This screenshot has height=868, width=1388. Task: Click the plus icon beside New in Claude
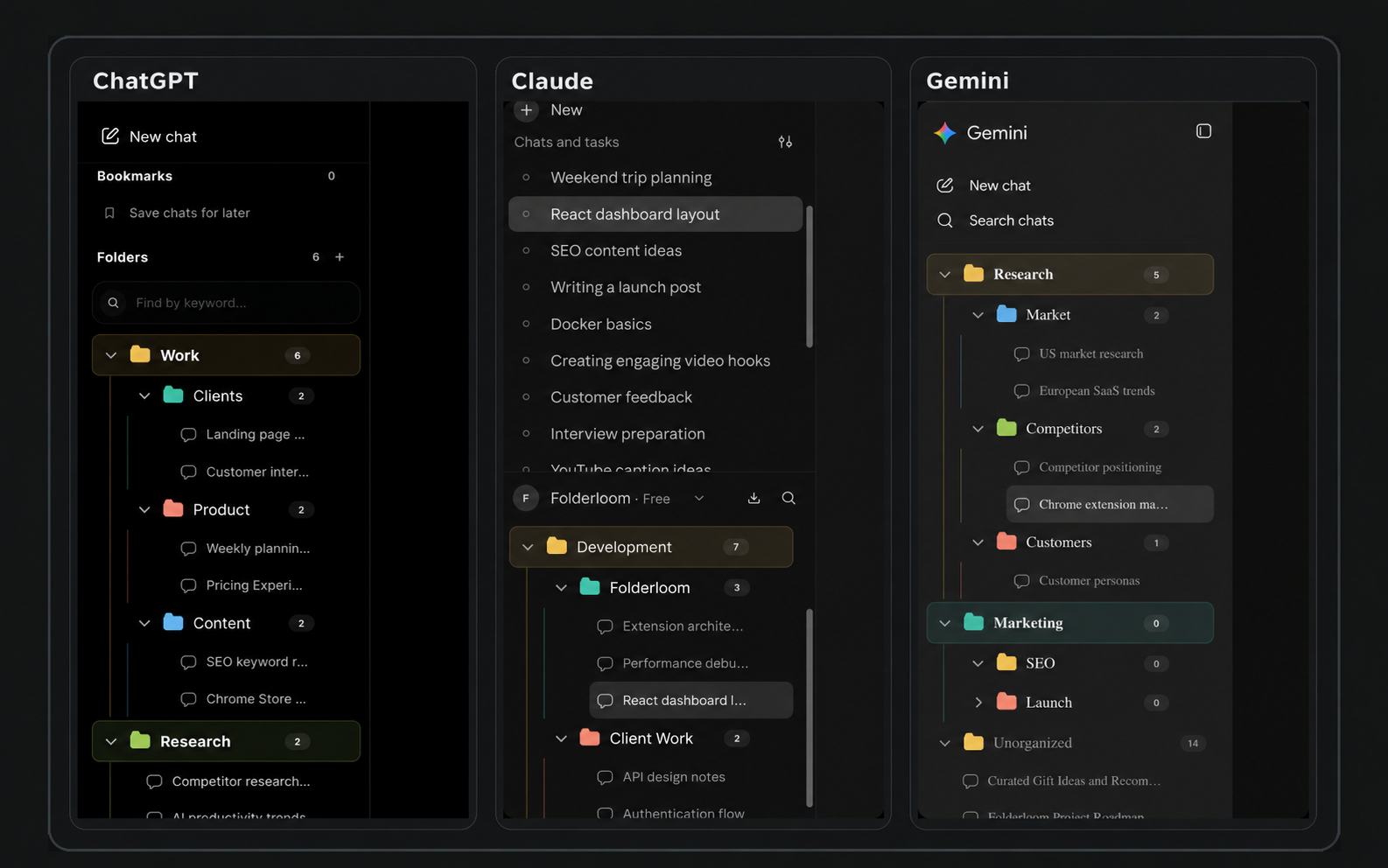click(x=526, y=110)
